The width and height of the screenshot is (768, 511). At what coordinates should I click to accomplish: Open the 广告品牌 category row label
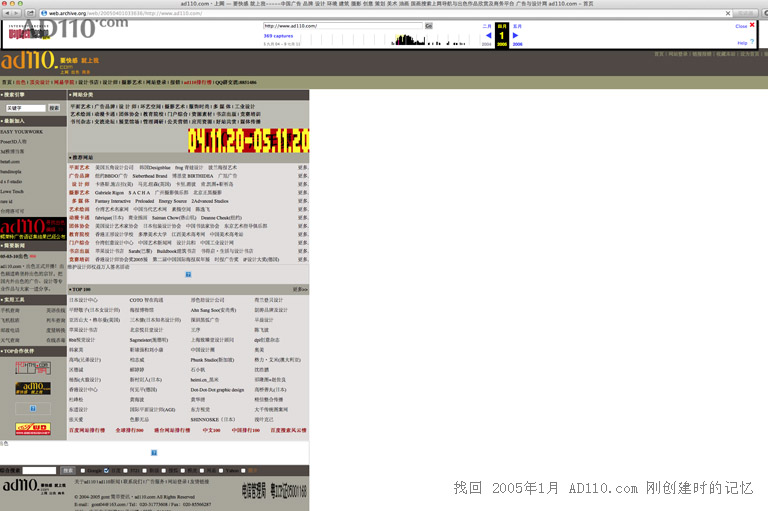[79, 176]
